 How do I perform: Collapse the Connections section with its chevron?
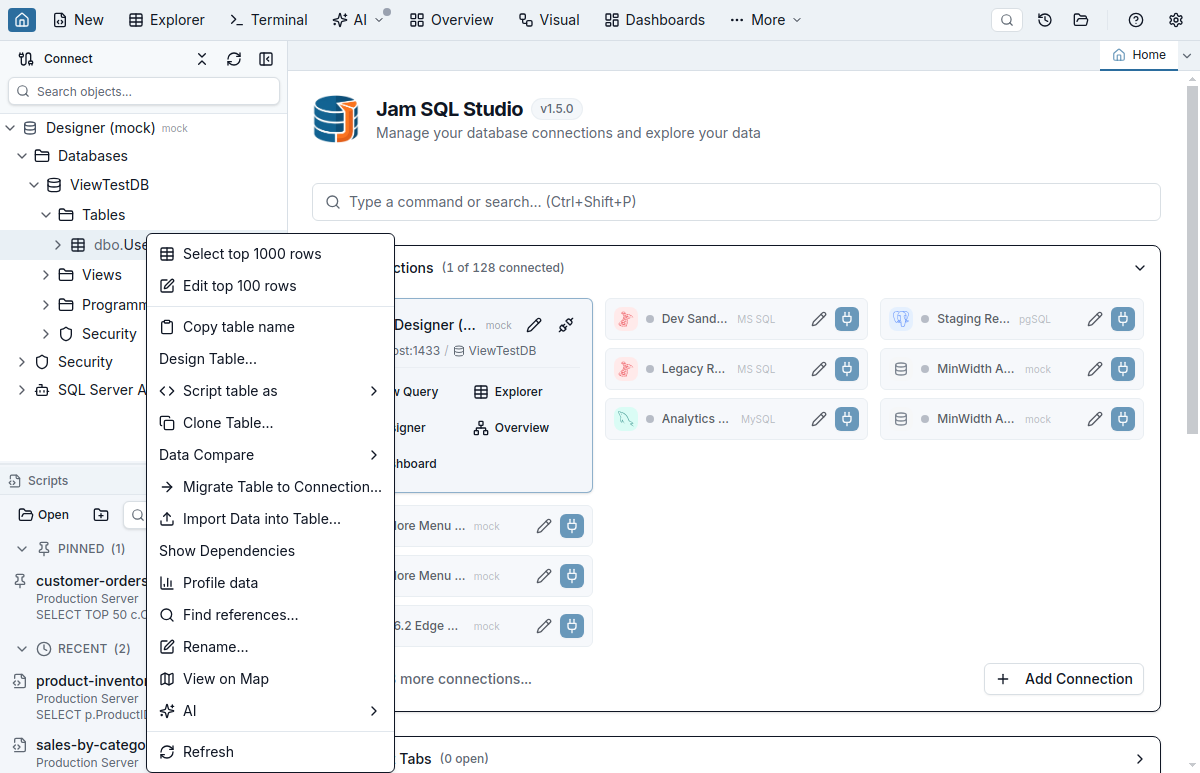click(x=1140, y=268)
